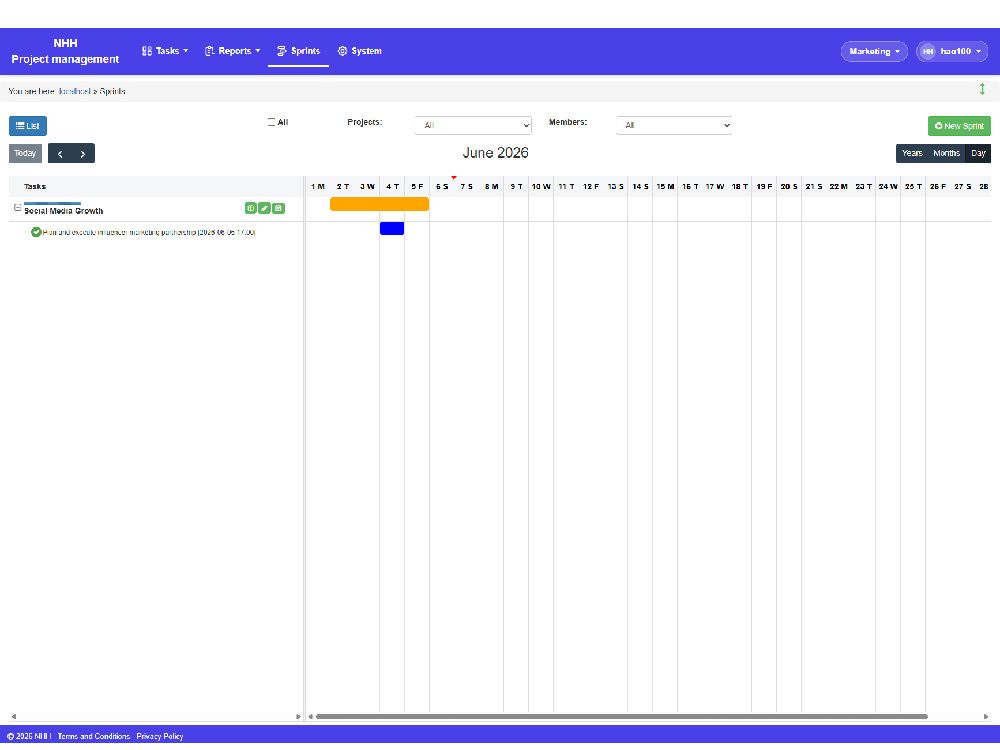The width and height of the screenshot is (1000, 750).
Task: Open Privacy Policy link
Action: [x=160, y=737]
